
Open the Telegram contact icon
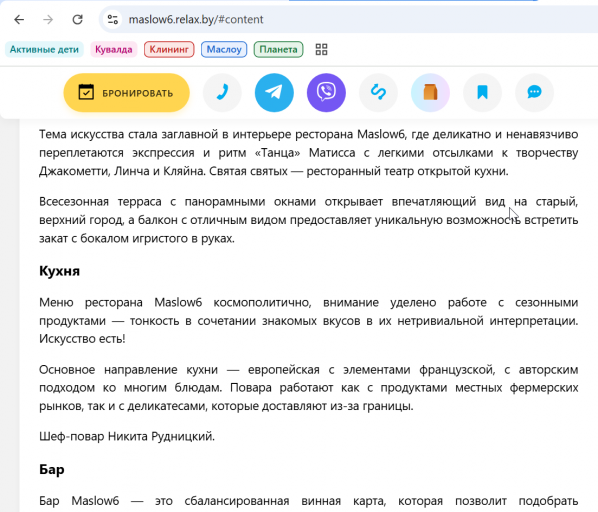pos(274,93)
